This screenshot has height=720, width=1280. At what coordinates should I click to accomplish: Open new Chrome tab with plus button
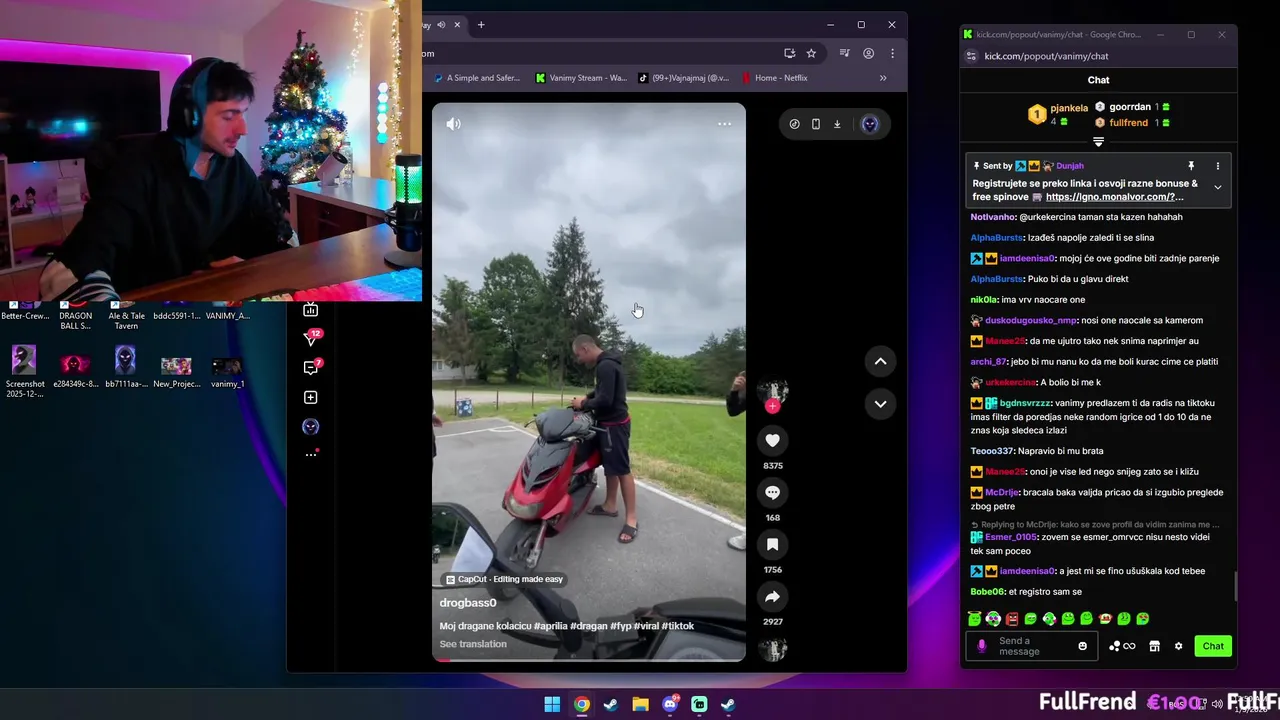(x=481, y=24)
